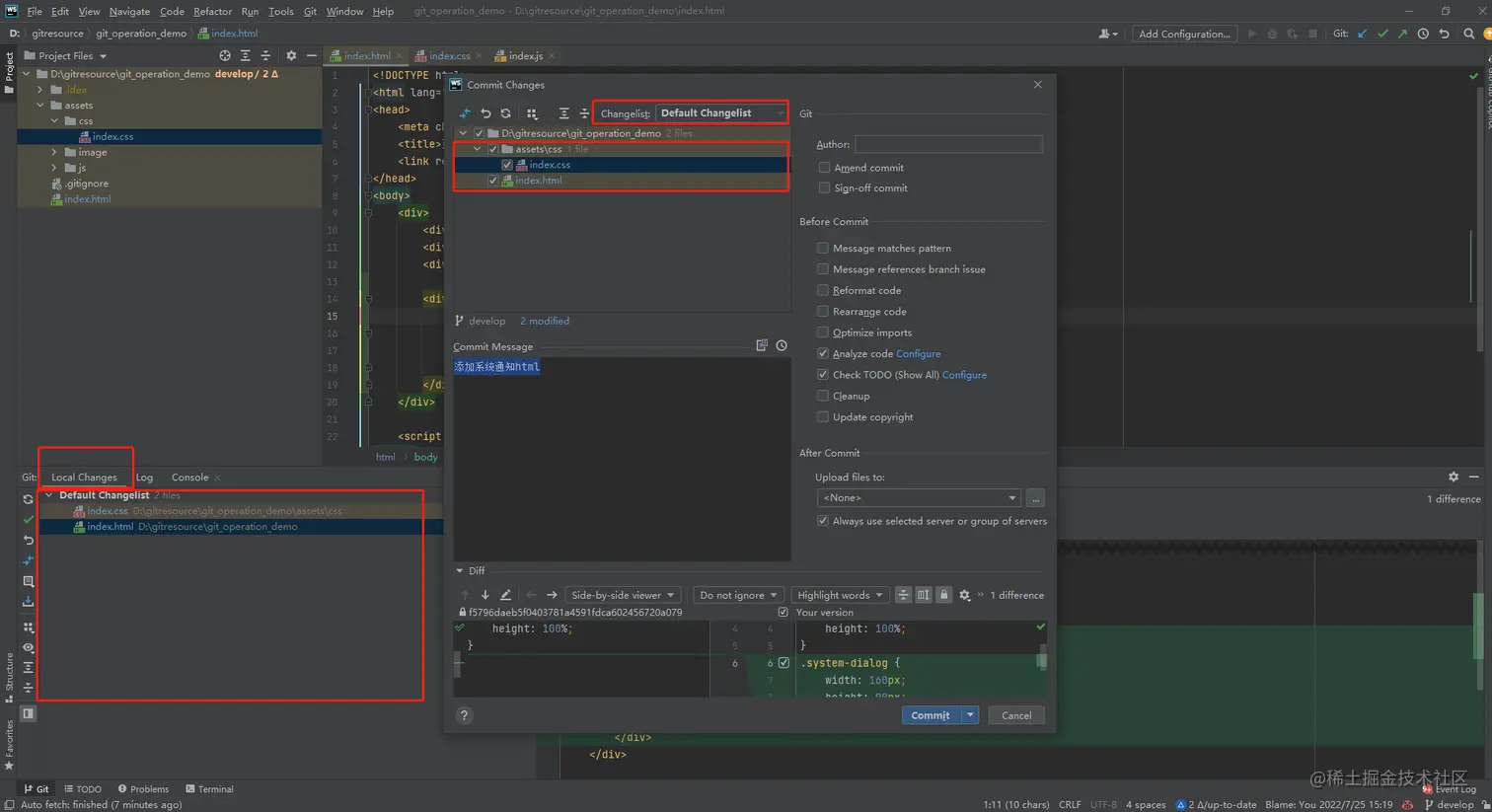Click Configure link next to Analyze code

(918, 353)
